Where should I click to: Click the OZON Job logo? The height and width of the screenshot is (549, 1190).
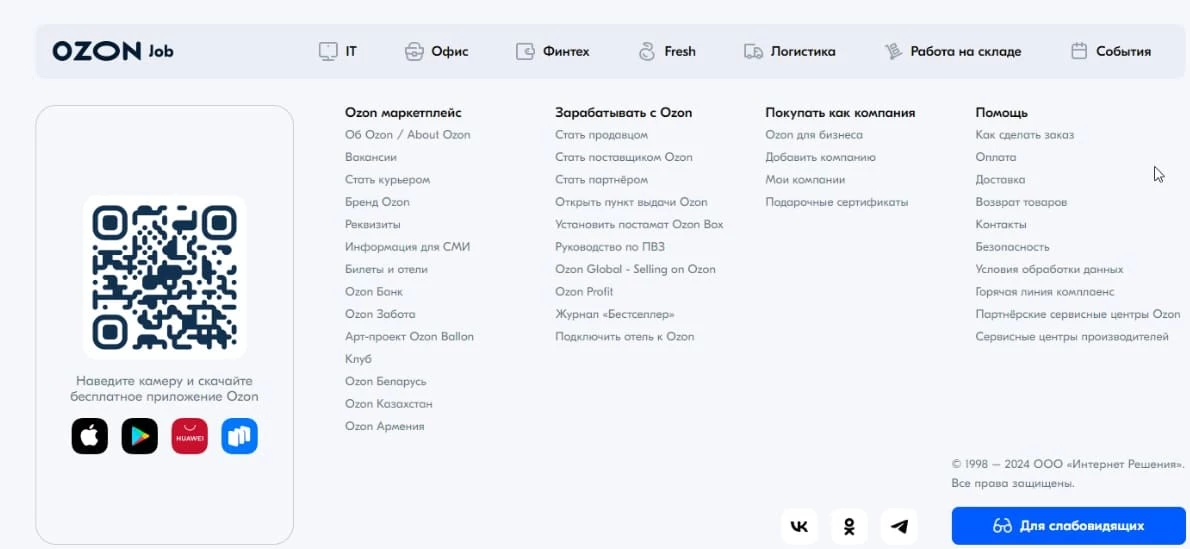click(x=113, y=51)
